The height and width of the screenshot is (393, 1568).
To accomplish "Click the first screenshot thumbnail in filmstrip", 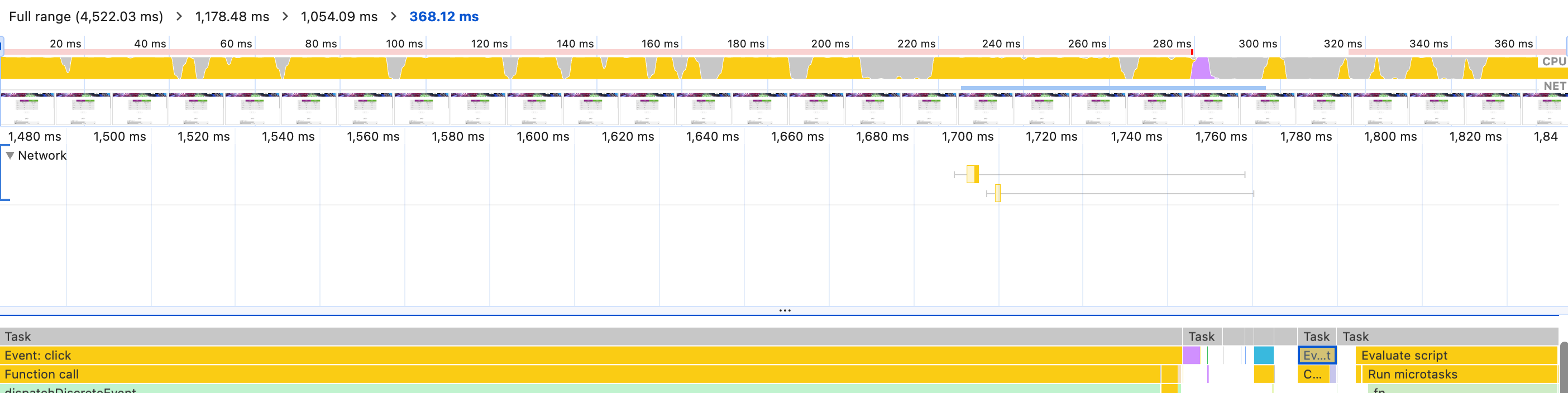I will click(27, 109).
